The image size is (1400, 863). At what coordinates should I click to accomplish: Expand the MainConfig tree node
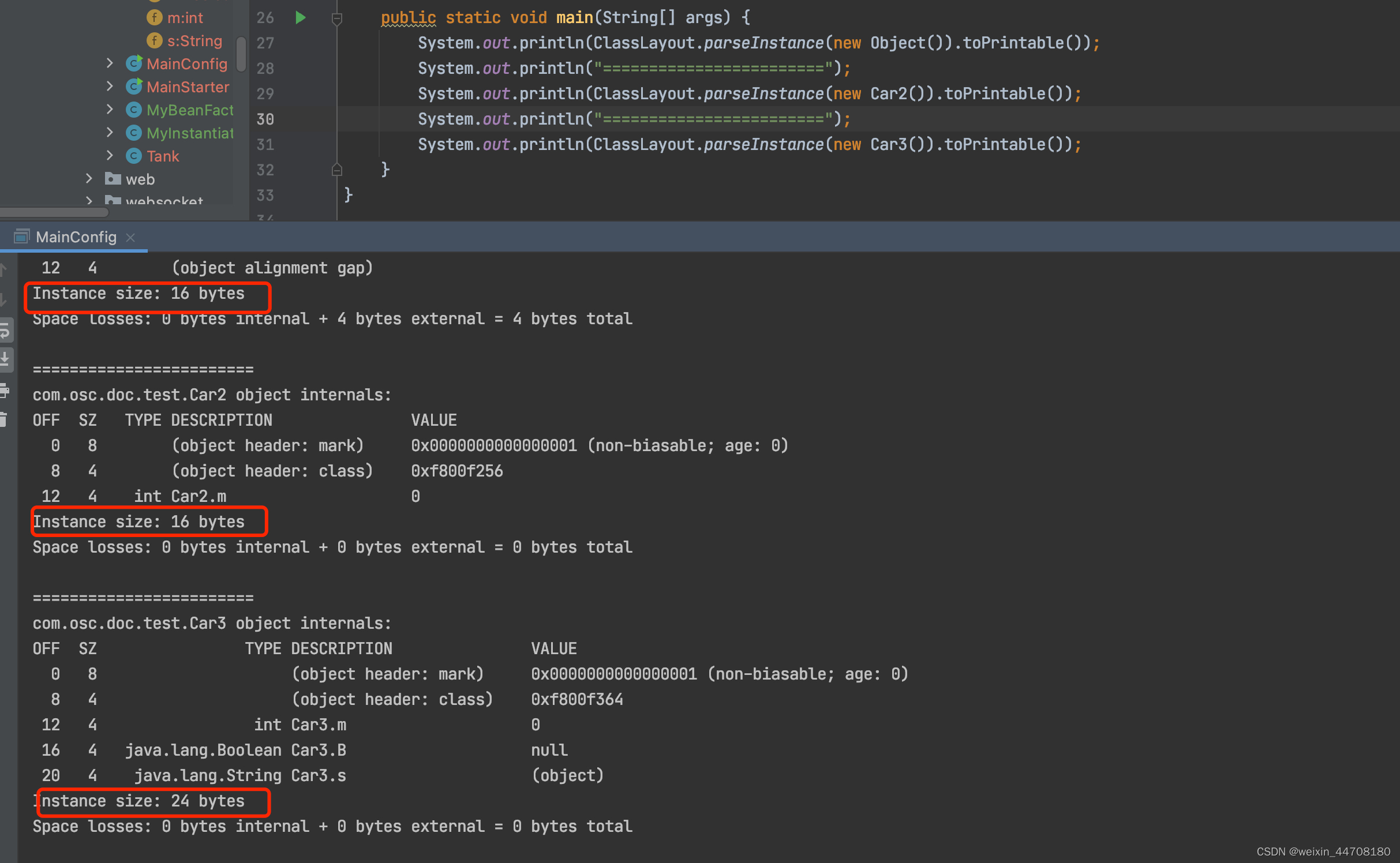tap(110, 63)
